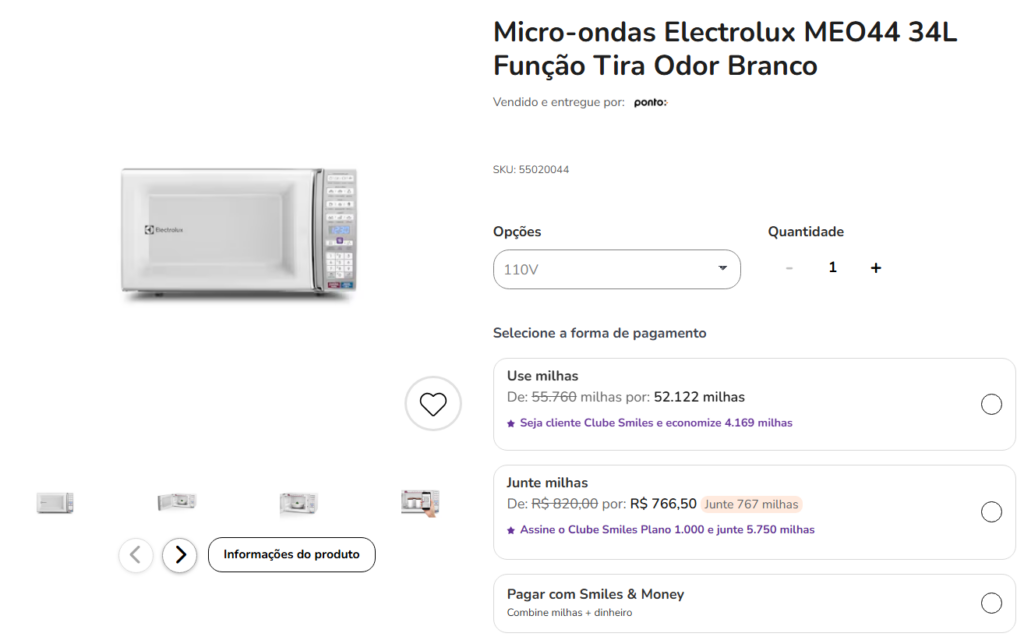The height and width of the screenshot is (637, 1024).
Task: Increase the quantity using the plus icon
Action: (x=875, y=267)
